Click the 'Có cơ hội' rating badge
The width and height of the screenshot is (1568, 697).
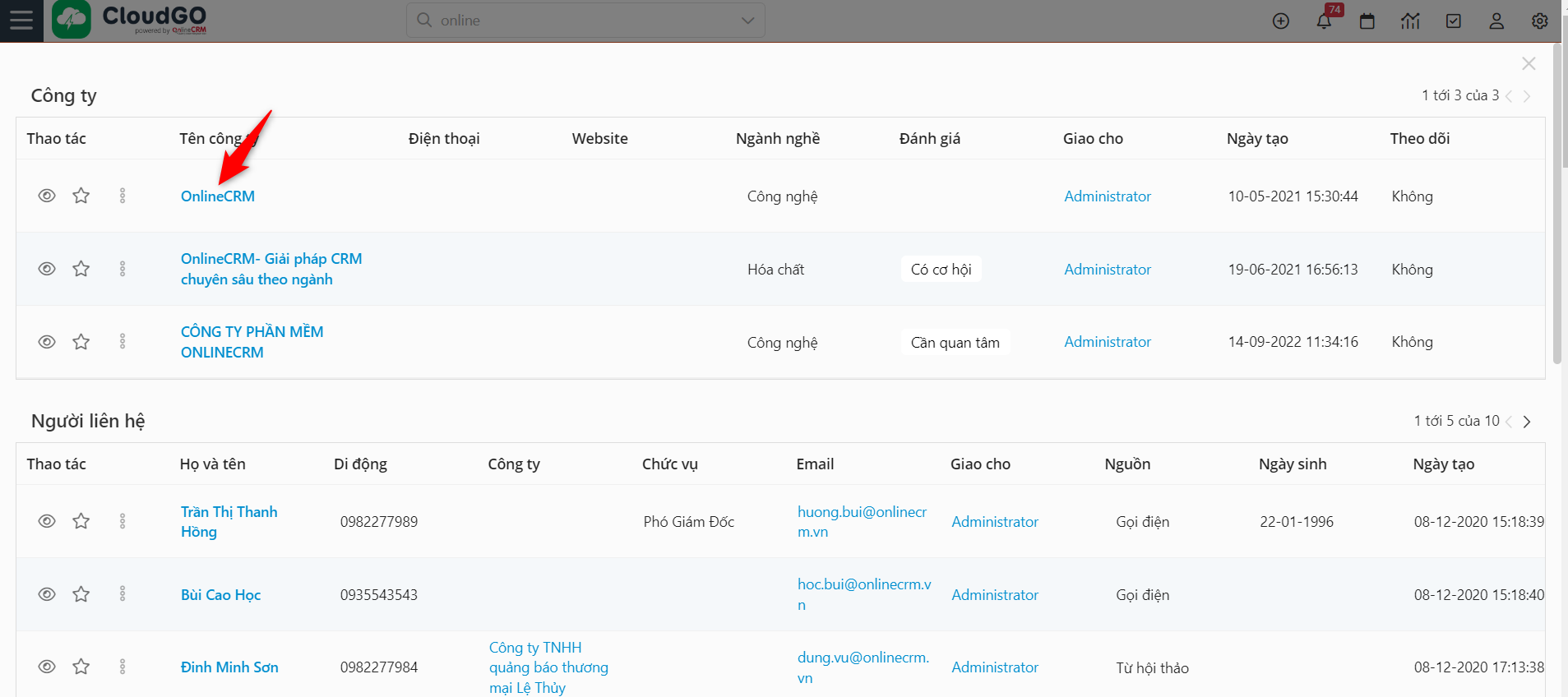click(941, 270)
